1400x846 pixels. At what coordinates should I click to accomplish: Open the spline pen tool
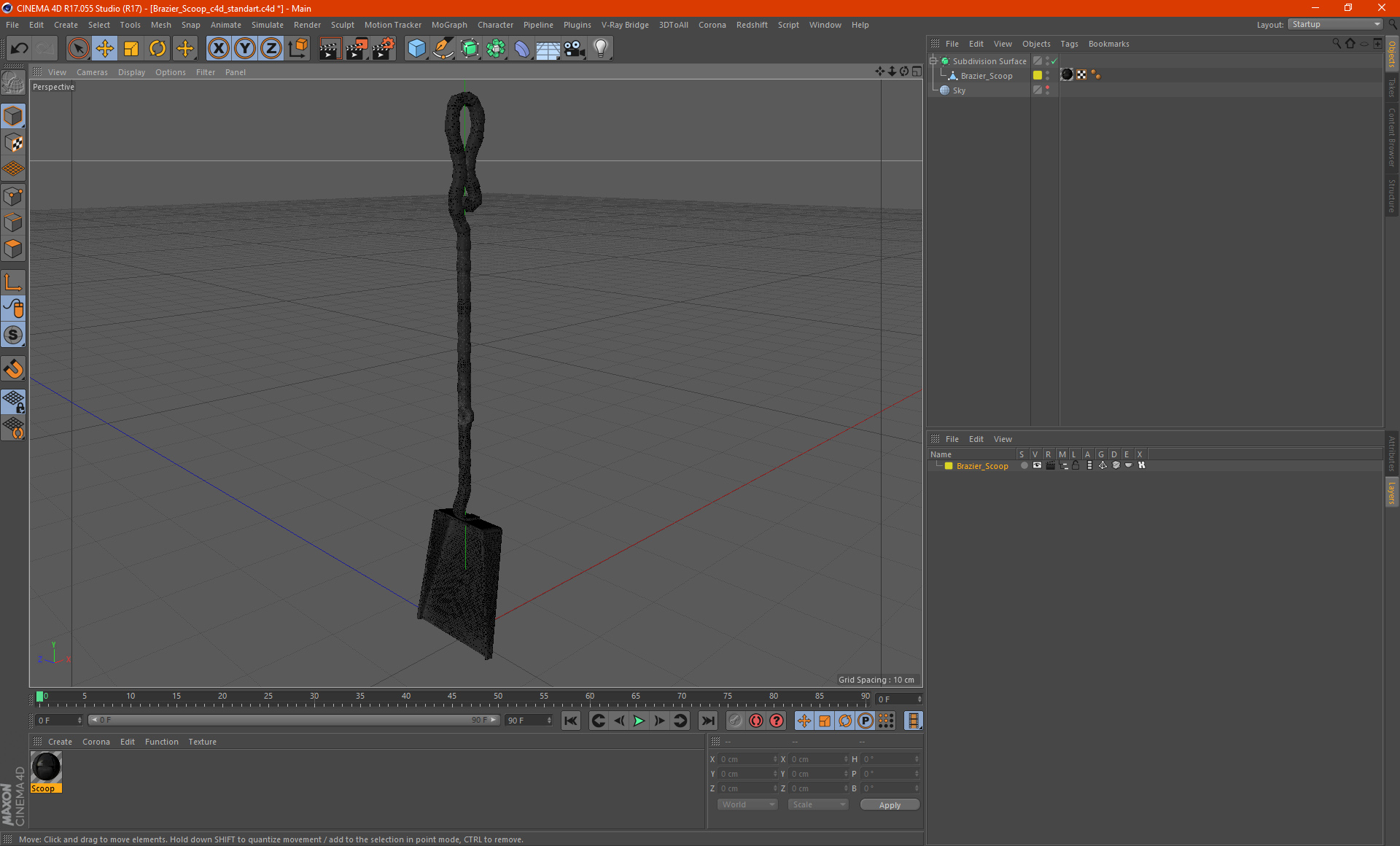coord(443,49)
